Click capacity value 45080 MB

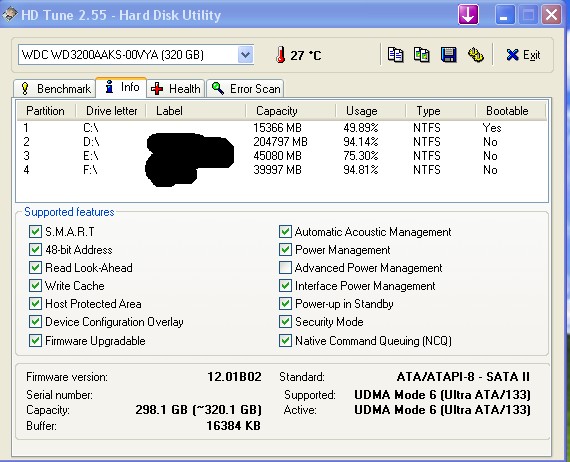[277, 156]
